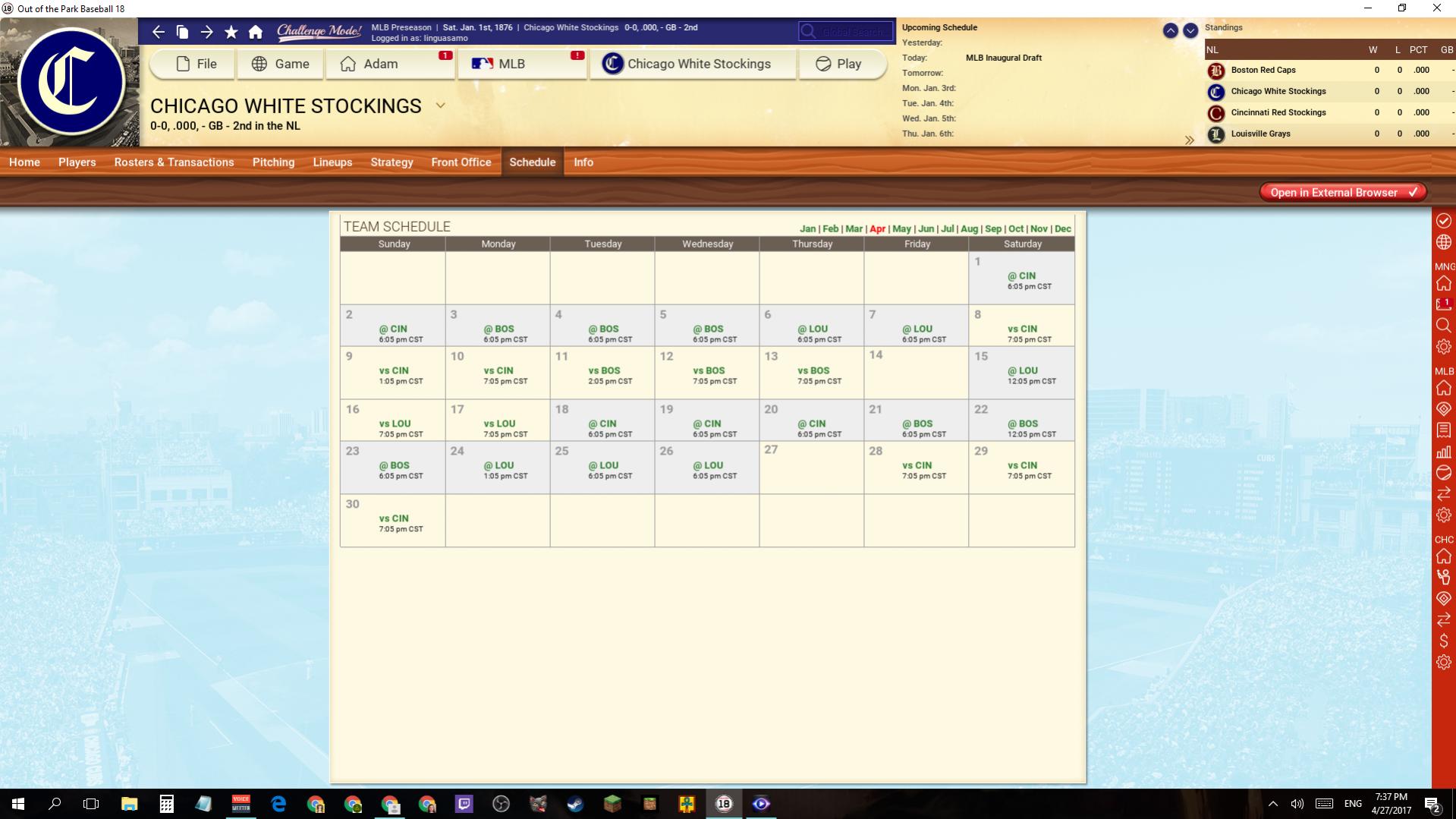Jump to the May schedule month
The image size is (1456, 819).
(x=901, y=228)
